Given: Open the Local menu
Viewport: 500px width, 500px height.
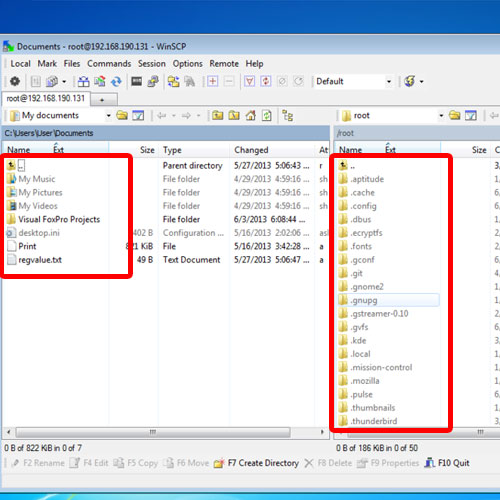Looking at the screenshot, I should point(20,64).
